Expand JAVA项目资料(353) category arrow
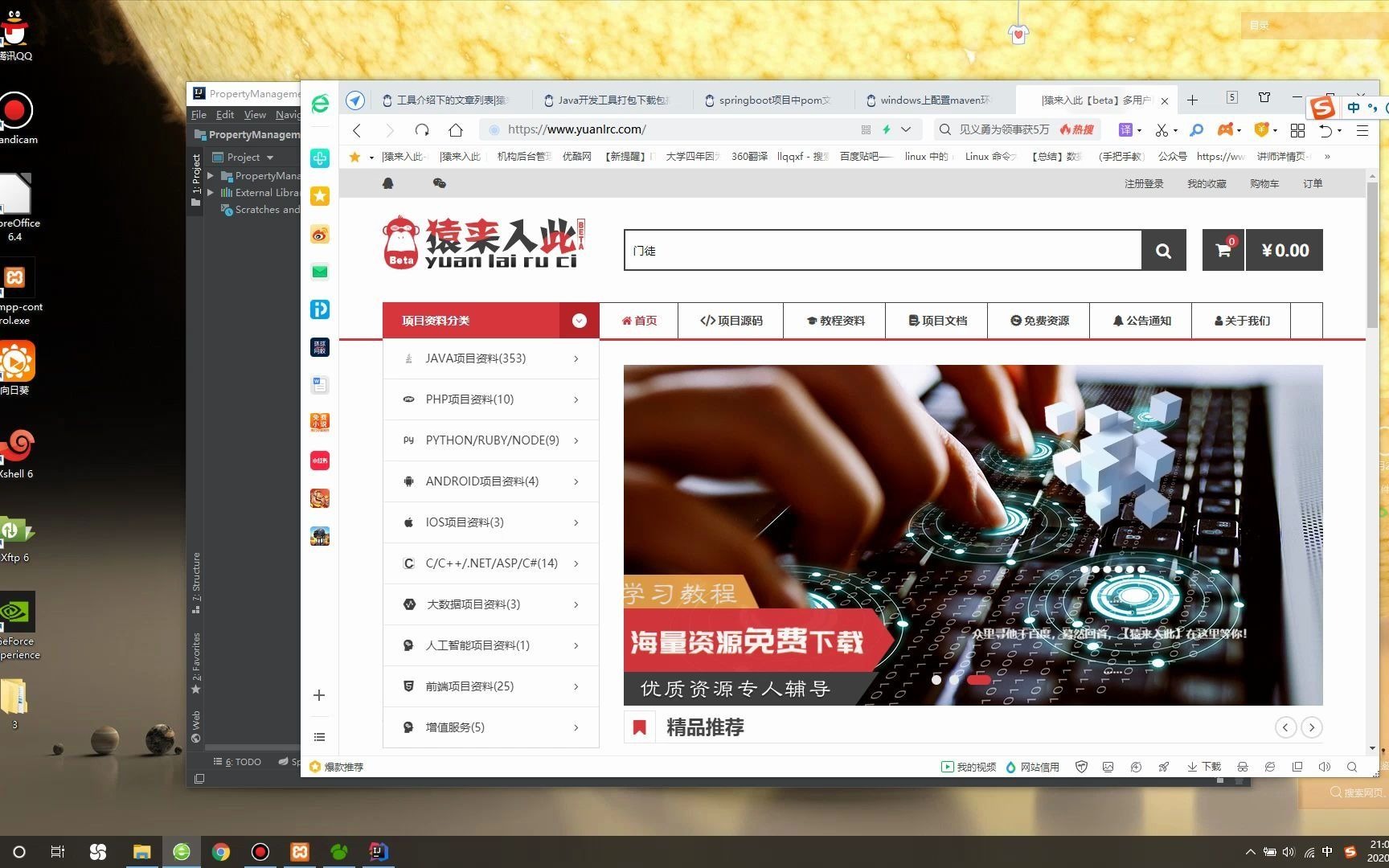The width and height of the screenshot is (1389, 868). [x=576, y=358]
